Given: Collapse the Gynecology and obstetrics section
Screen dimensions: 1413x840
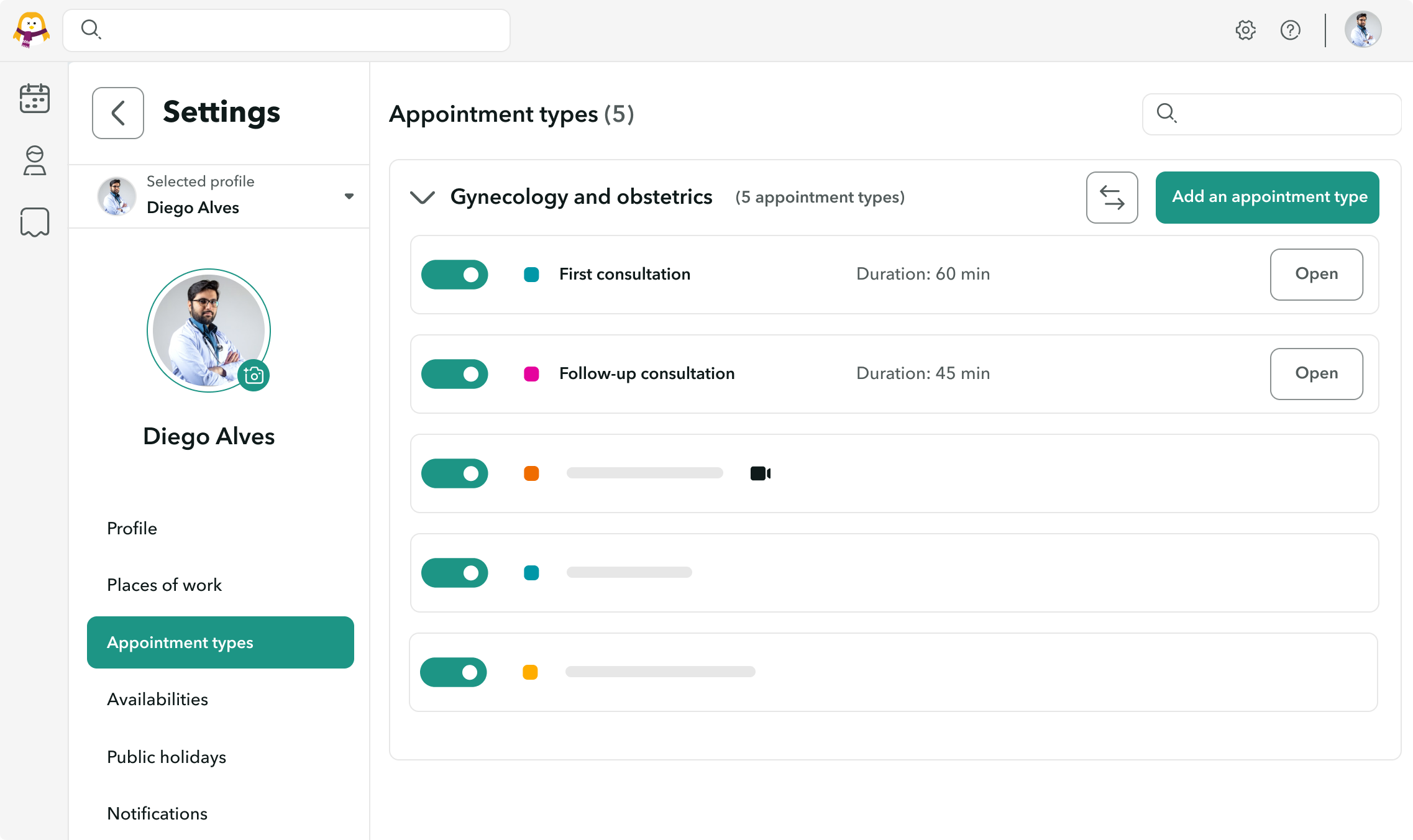Looking at the screenshot, I should (423, 198).
